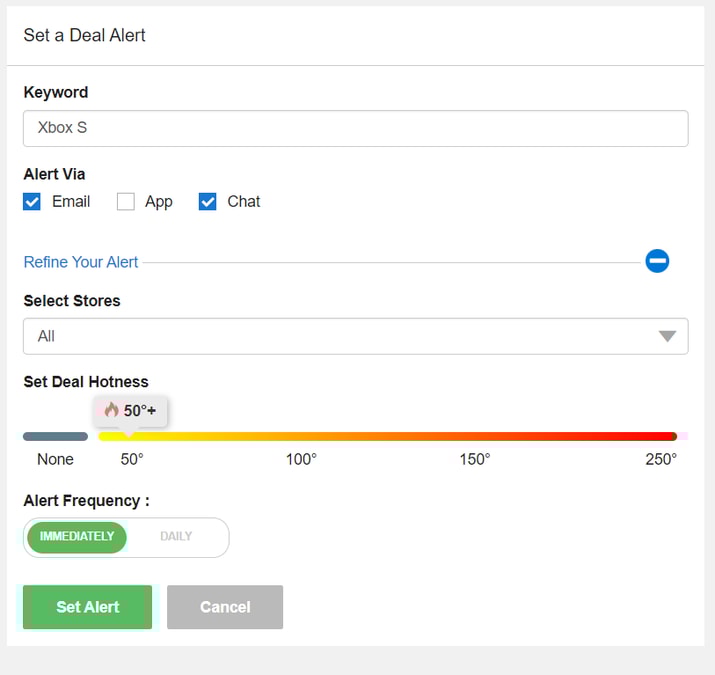
Task: Click the 50°+ flame tooltip
Action: coord(130,410)
